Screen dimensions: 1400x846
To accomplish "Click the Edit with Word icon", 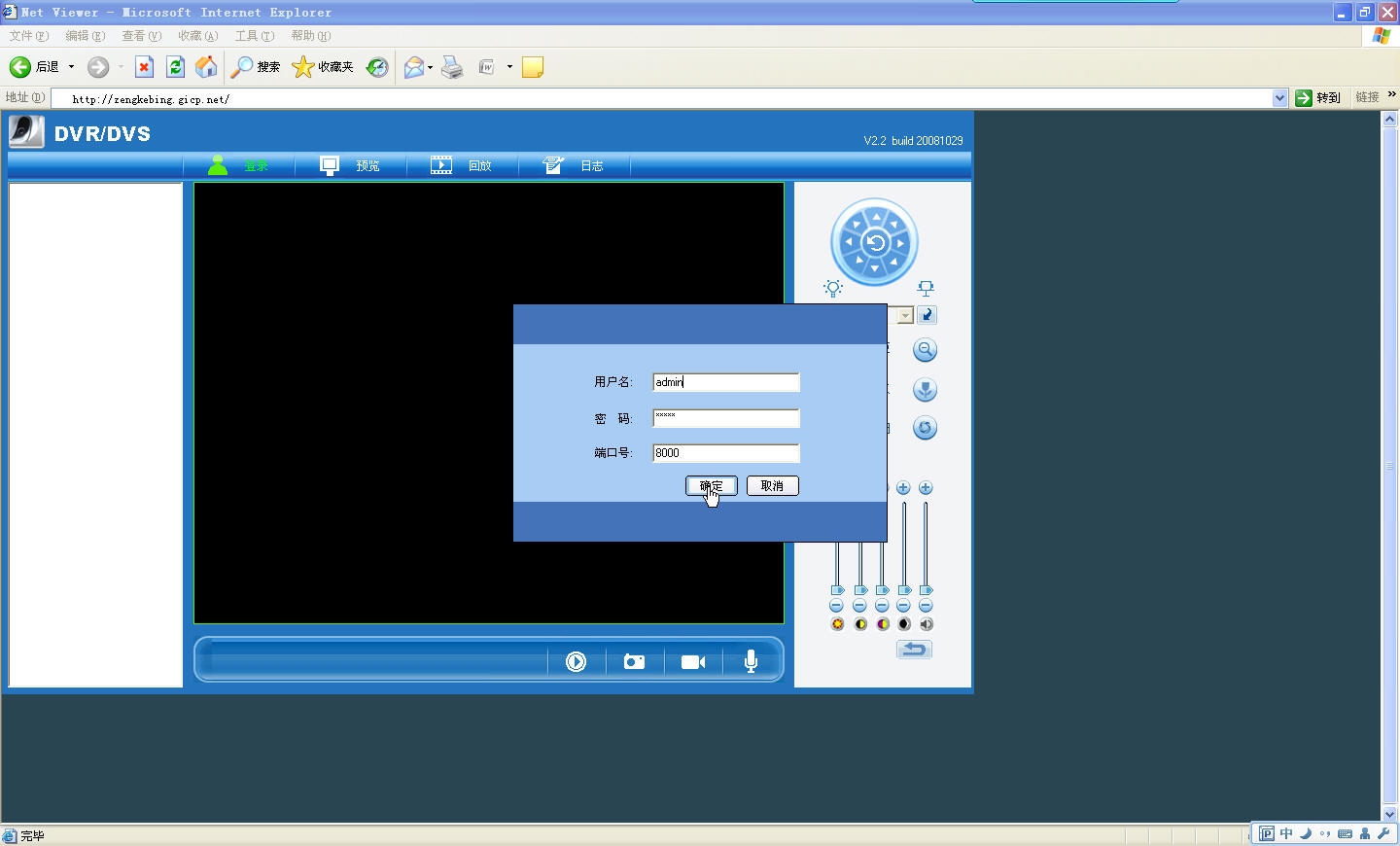I will tap(487, 67).
